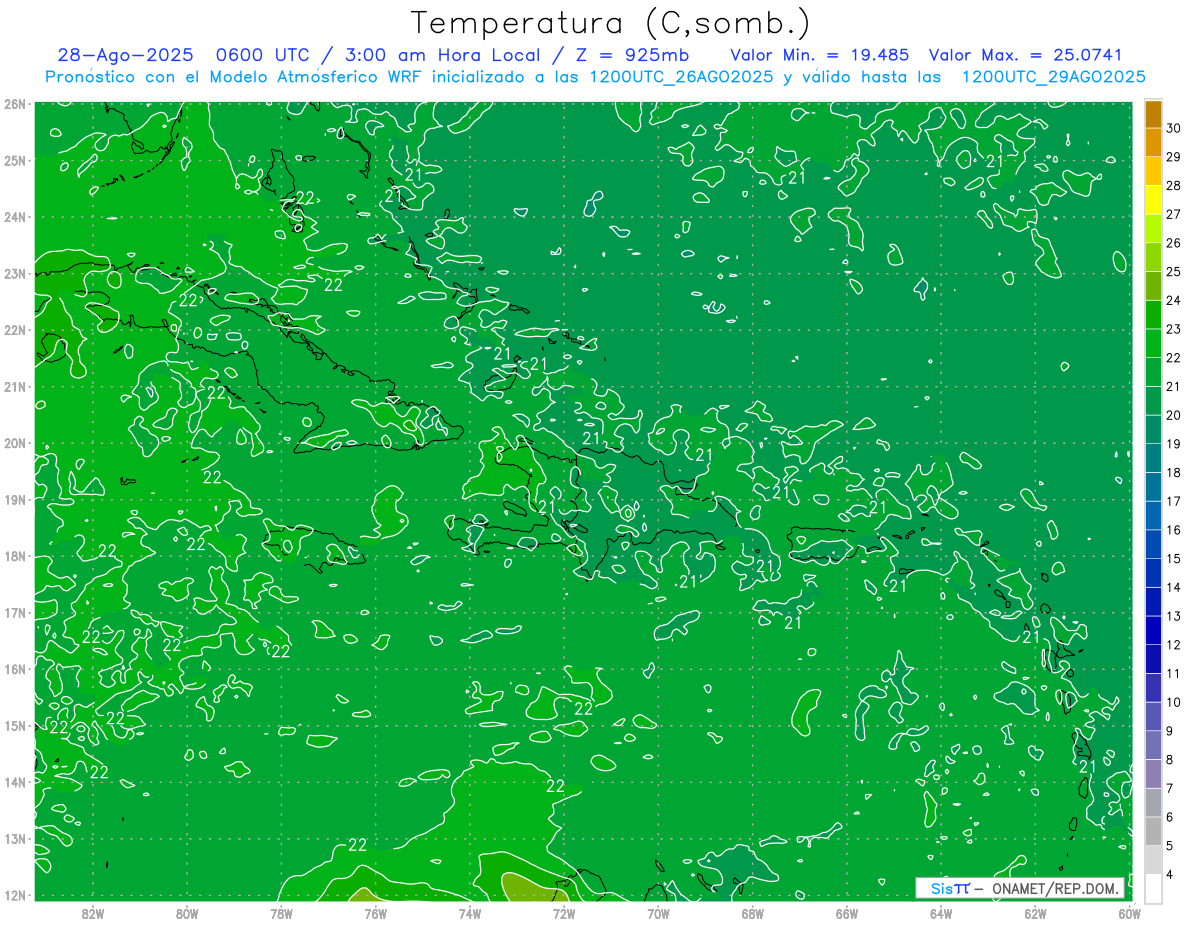This screenshot has width=1200, height=927.
Task: Click the latitude axis label "18N"
Action: (14, 556)
